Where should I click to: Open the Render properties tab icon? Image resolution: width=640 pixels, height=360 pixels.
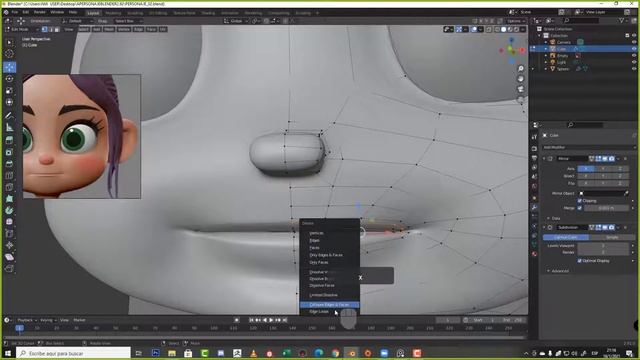click(x=534, y=149)
